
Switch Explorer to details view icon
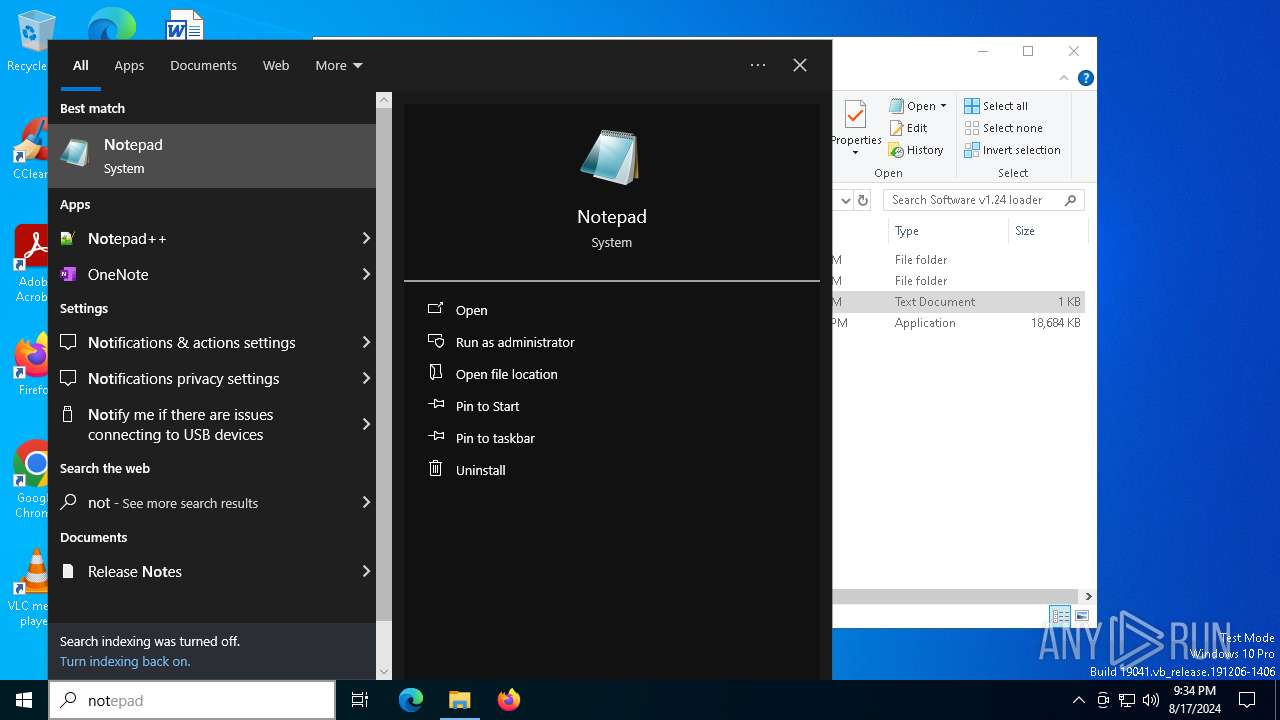pyautogui.click(x=1060, y=616)
